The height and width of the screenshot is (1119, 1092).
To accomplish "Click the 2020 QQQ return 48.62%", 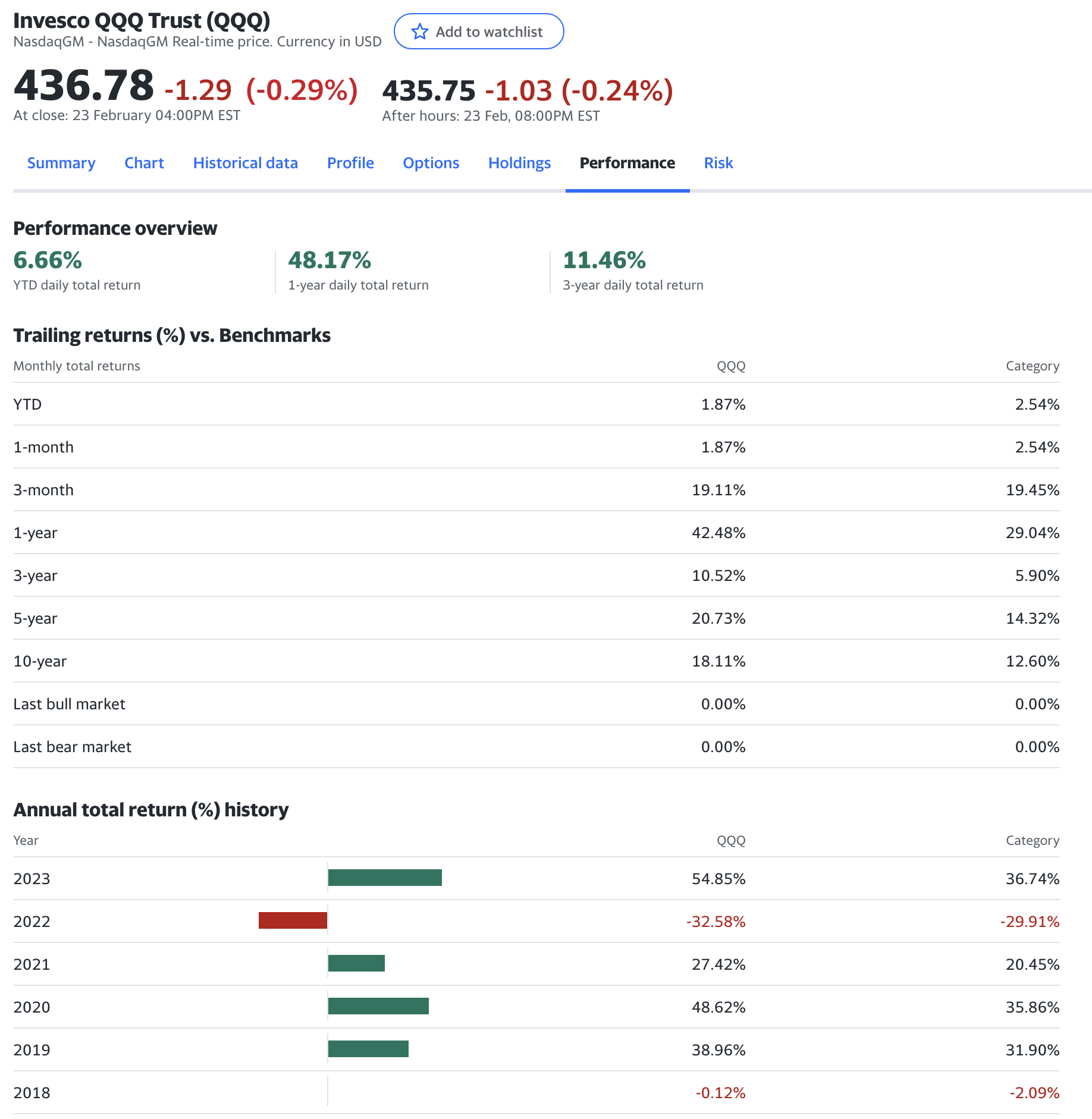I will pos(718,1007).
